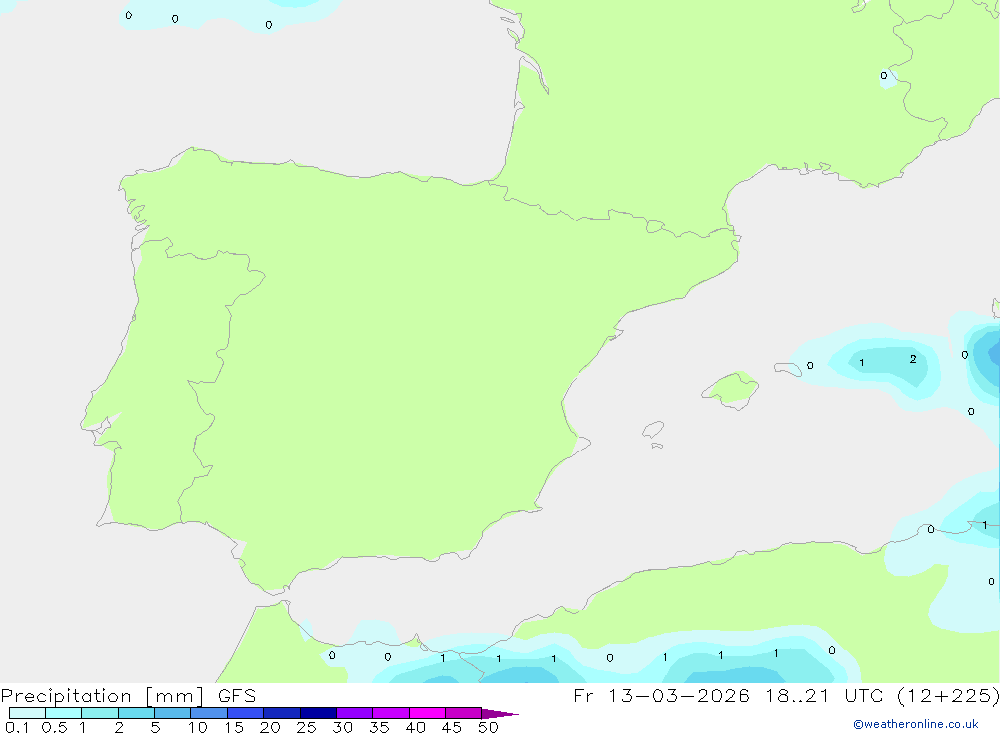Image resolution: width=1000 pixels, height=733 pixels.
Task: Click the 5 legend scale label
Action: (x=155, y=727)
